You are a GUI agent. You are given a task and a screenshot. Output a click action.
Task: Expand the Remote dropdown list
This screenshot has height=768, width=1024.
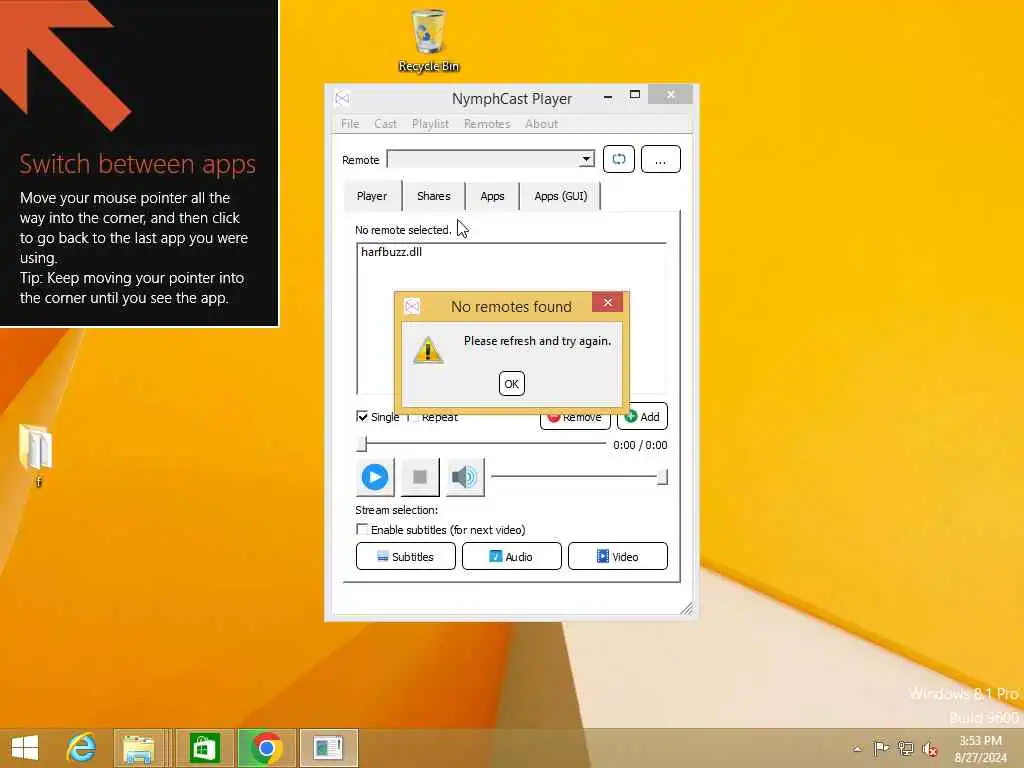coord(586,159)
